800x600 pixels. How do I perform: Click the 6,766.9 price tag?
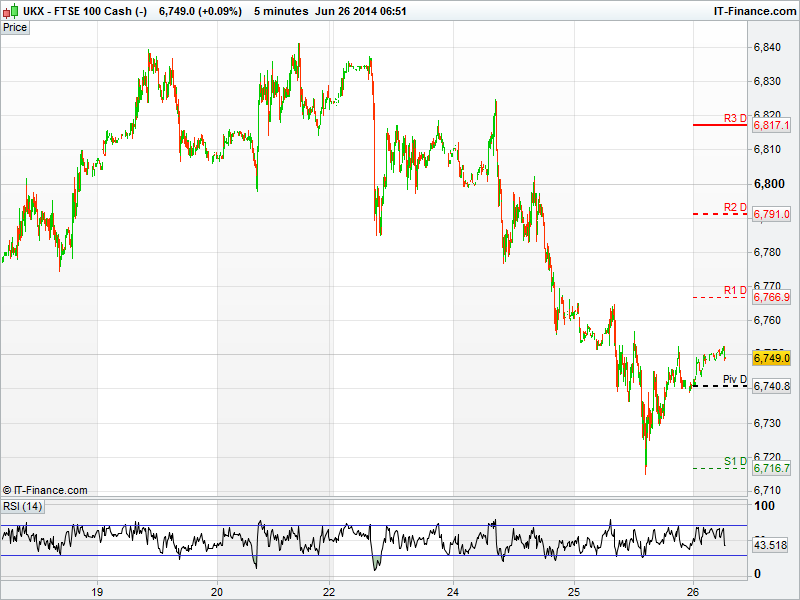point(771,298)
